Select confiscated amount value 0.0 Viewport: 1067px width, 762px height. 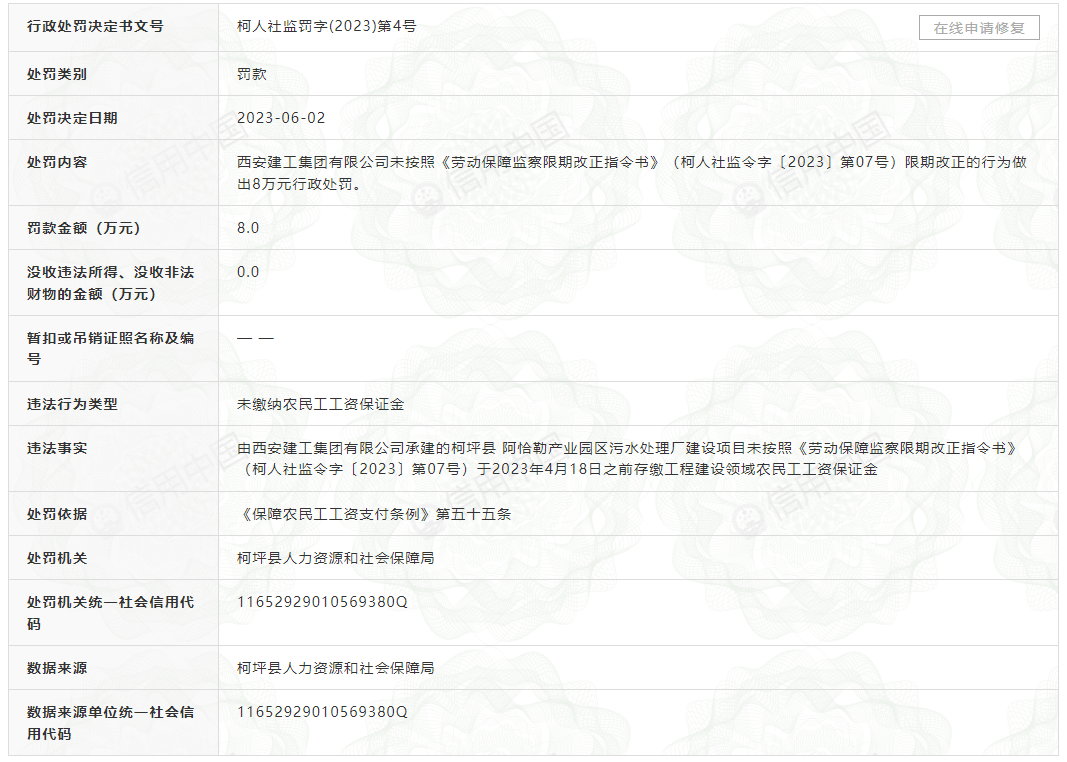(248, 272)
